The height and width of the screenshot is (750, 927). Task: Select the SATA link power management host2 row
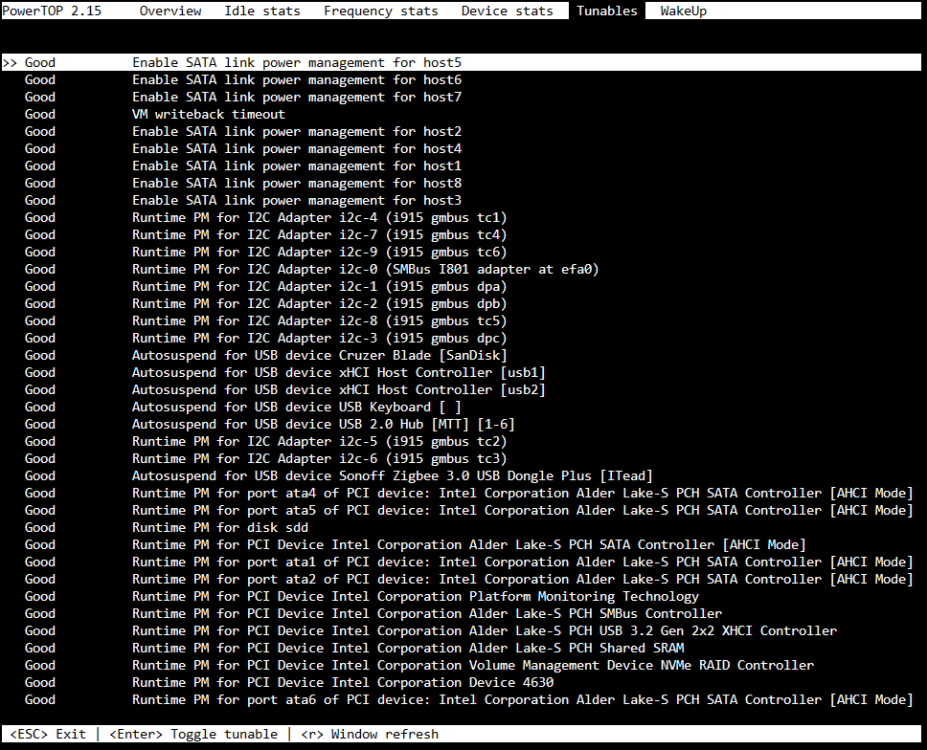[x=461, y=131]
